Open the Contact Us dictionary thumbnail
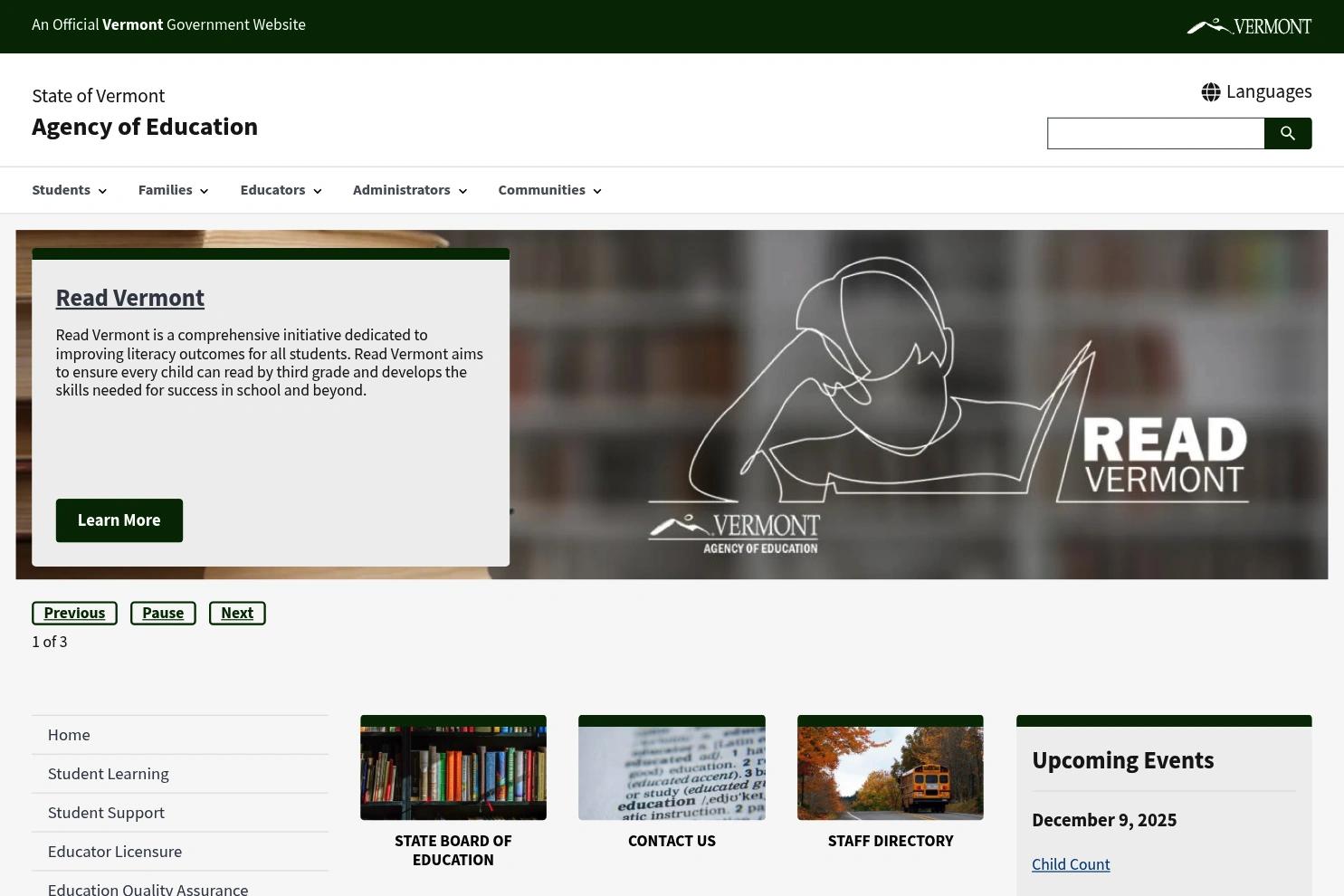Image resolution: width=1344 pixels, height=896 pixels. [672, 767]
